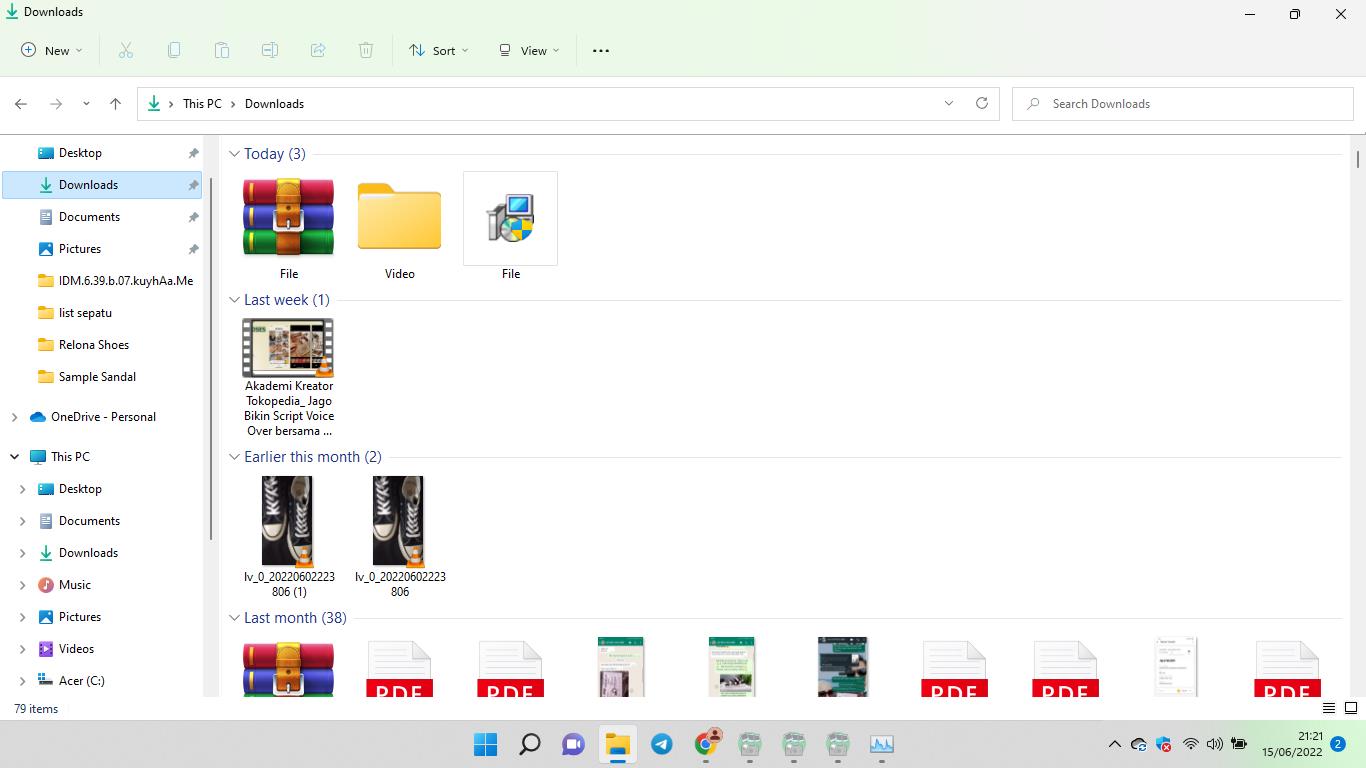Switch to thumbnail view icon in status bar

1351,708
